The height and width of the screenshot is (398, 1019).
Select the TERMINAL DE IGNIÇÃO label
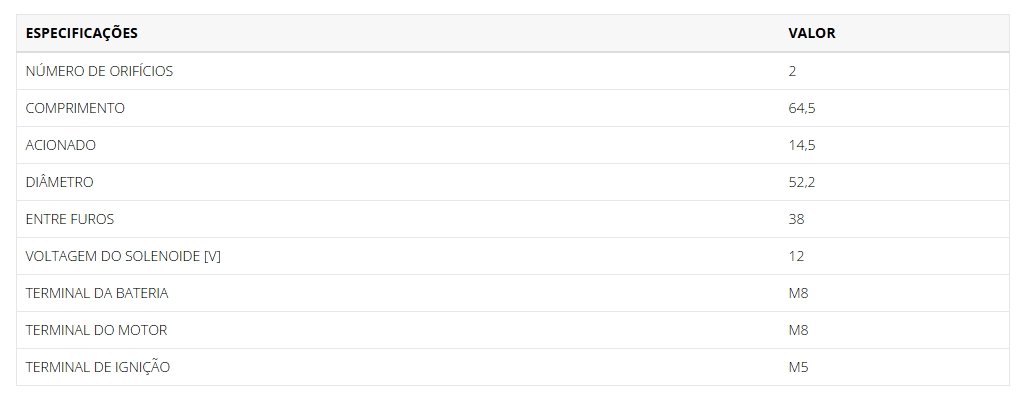coord(98,367)
